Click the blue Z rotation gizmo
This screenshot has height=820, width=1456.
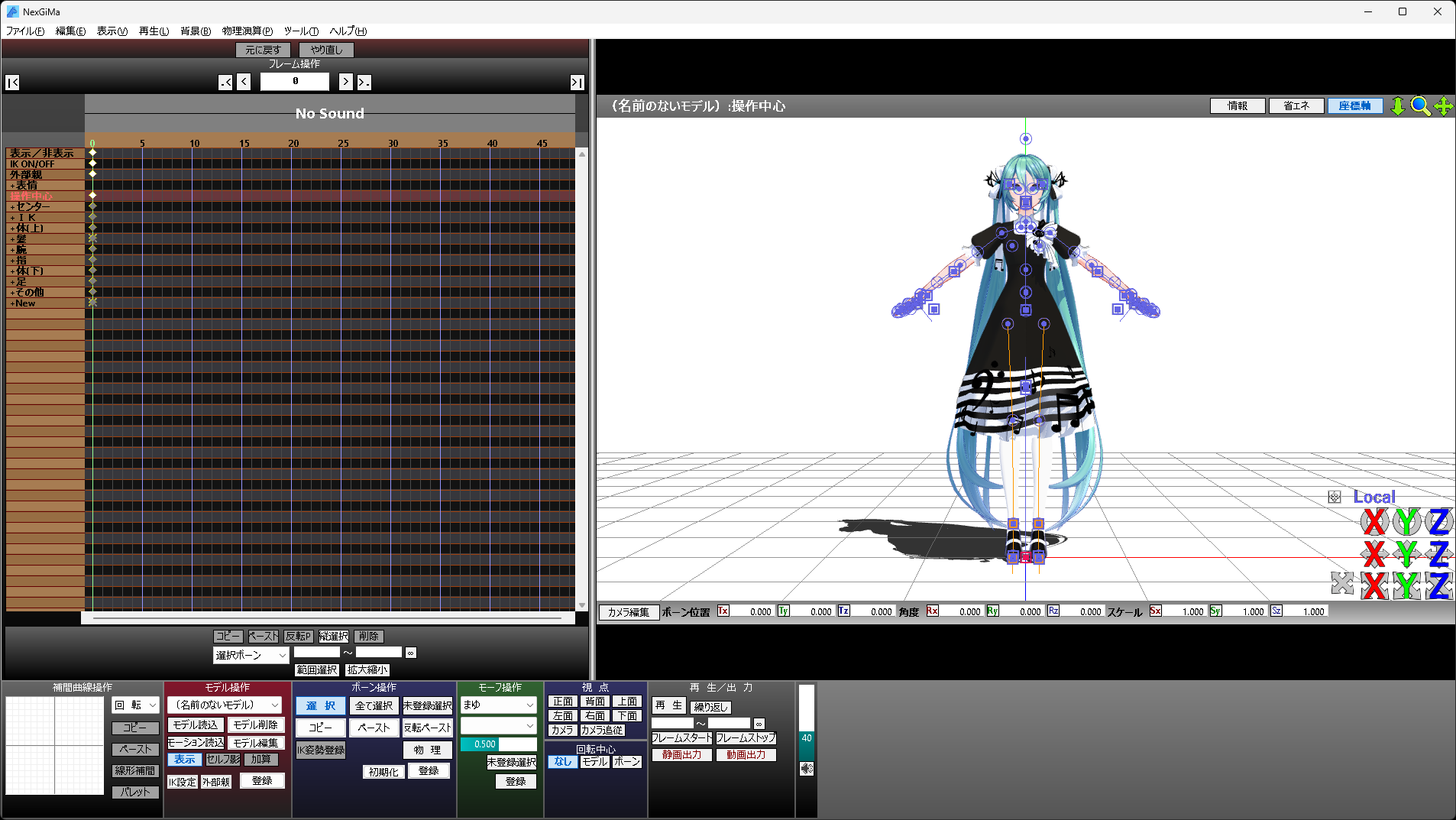click(x=1438, y=523)
